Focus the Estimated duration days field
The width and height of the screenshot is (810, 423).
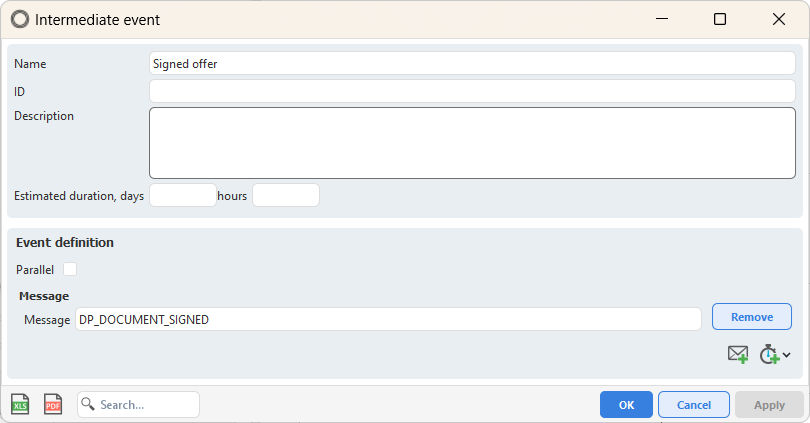[183, 195]
